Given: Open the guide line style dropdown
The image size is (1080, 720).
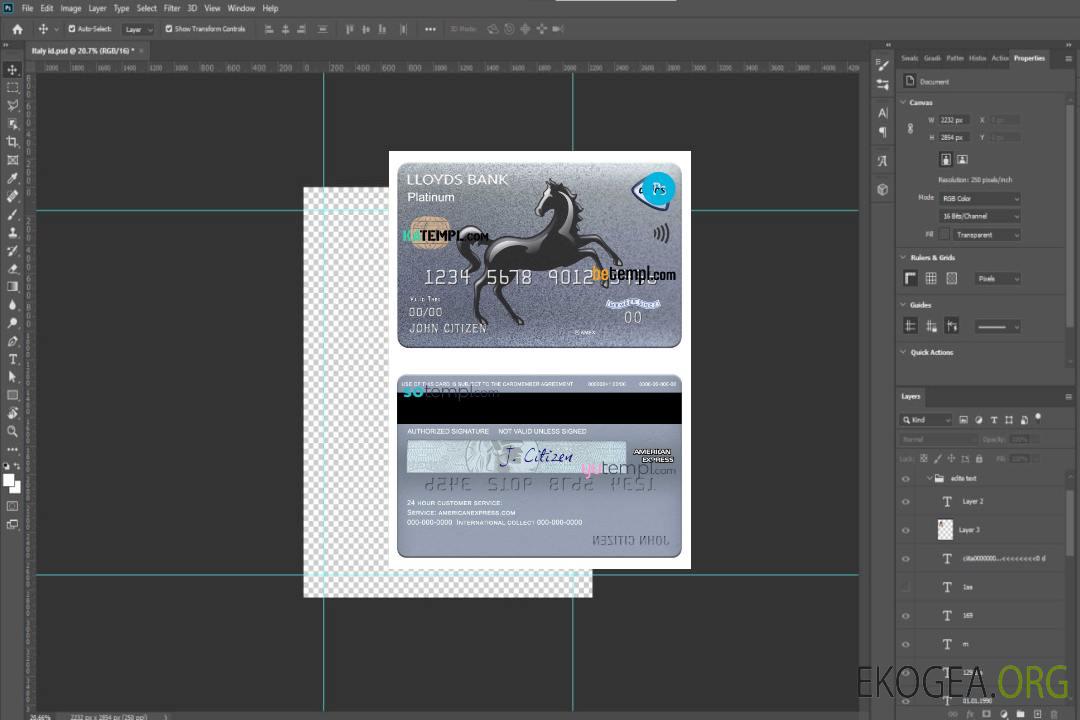Looking at the screenshot, I should click(997, 327).
